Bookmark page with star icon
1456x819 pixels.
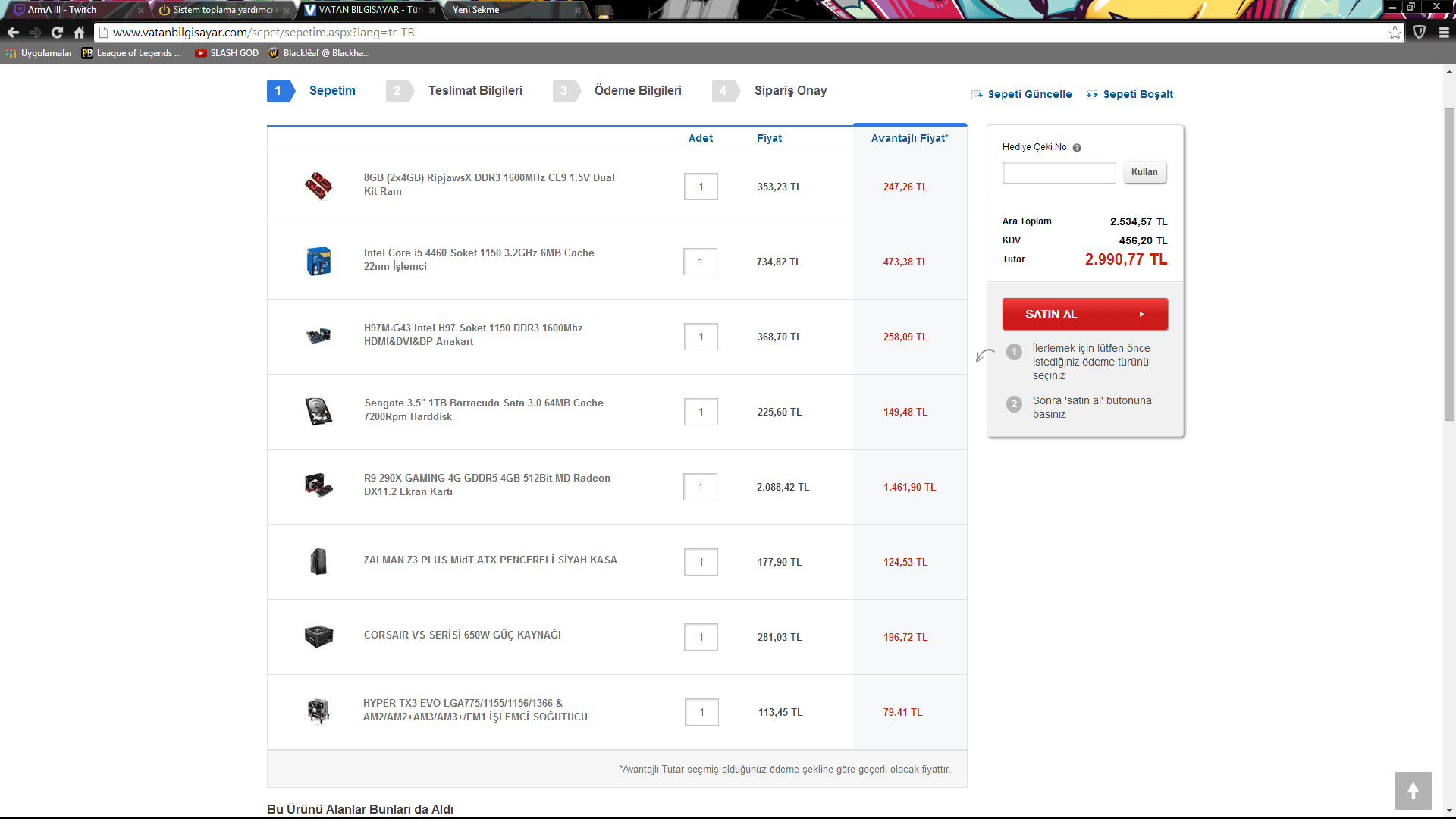tap(1395, 33)
